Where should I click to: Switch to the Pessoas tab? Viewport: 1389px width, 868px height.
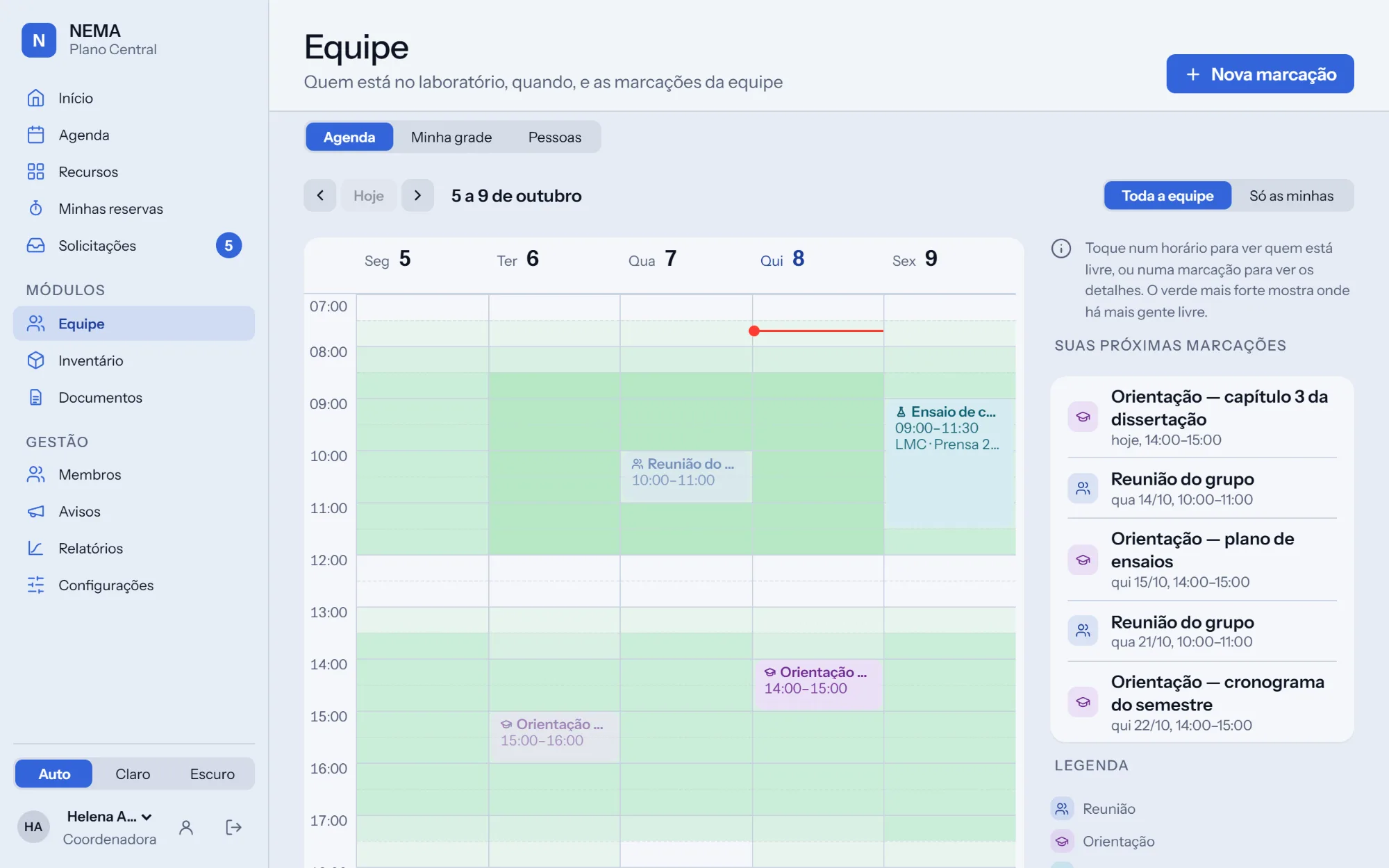click(555, 137)
